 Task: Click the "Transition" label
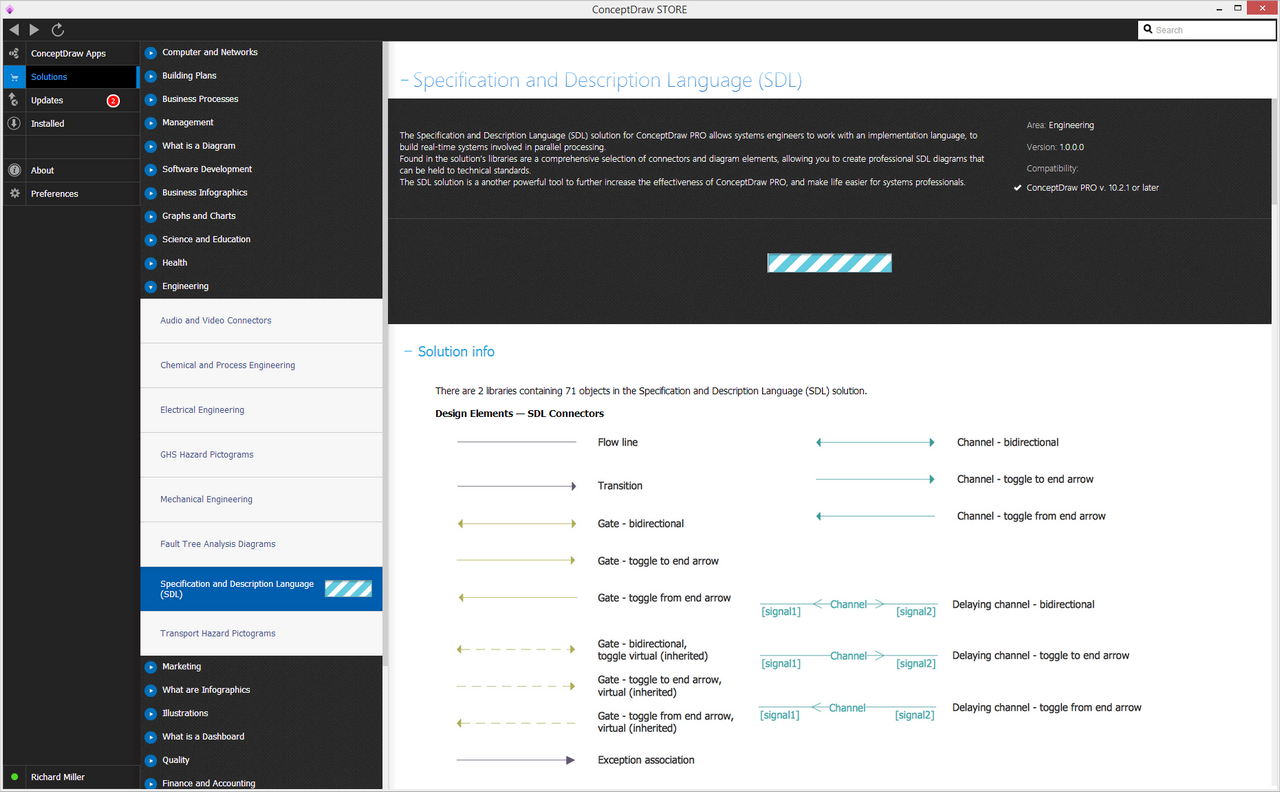coord(620,486)
